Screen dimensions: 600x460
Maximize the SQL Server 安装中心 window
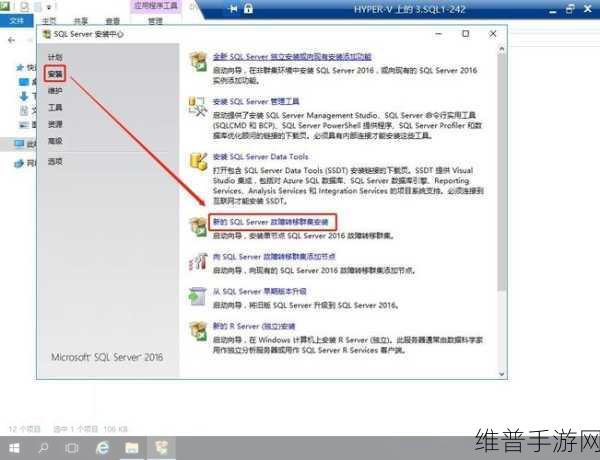pos(466,34)
